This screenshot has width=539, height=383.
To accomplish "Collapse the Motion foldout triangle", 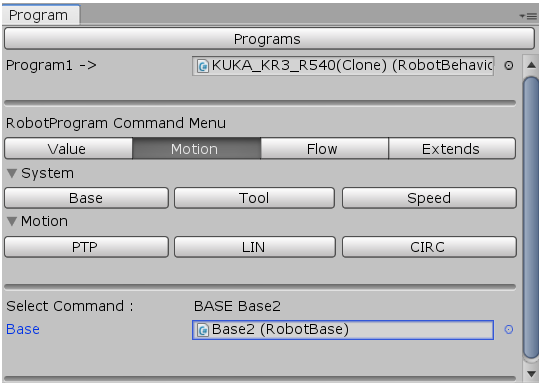I will (x=12, y=221).
